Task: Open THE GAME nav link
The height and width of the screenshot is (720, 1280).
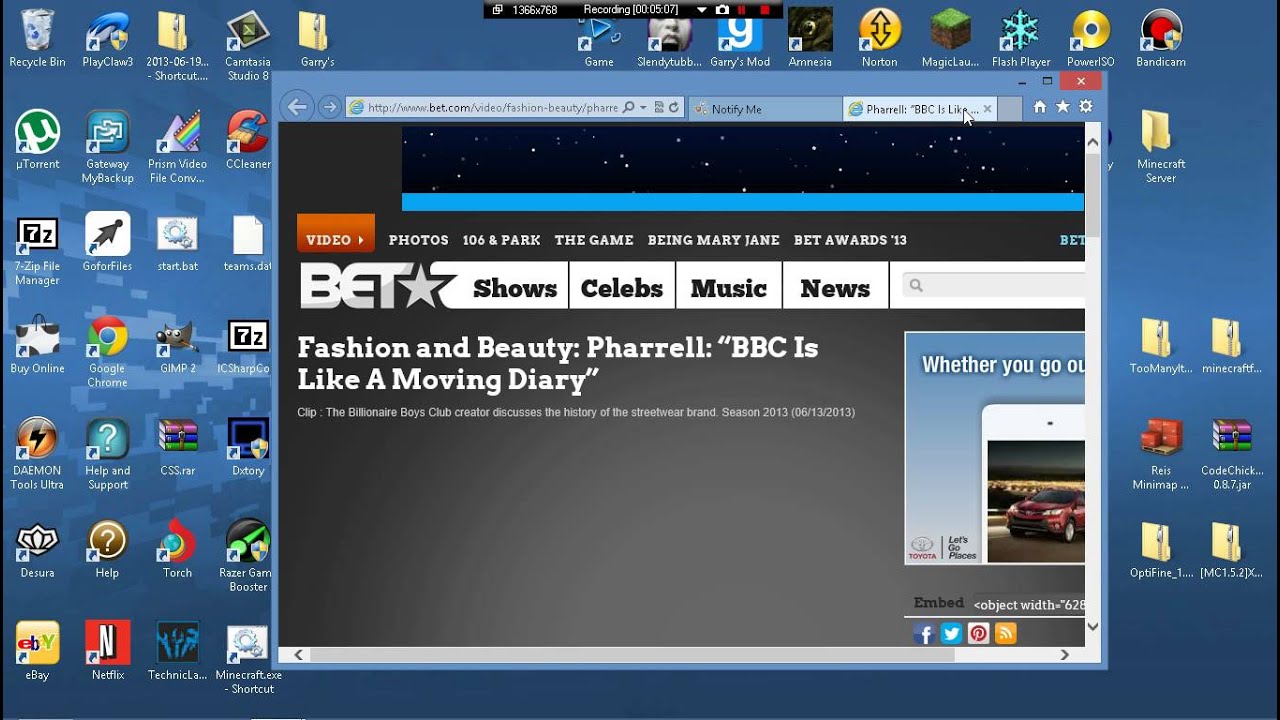Action: click(594, 240)
